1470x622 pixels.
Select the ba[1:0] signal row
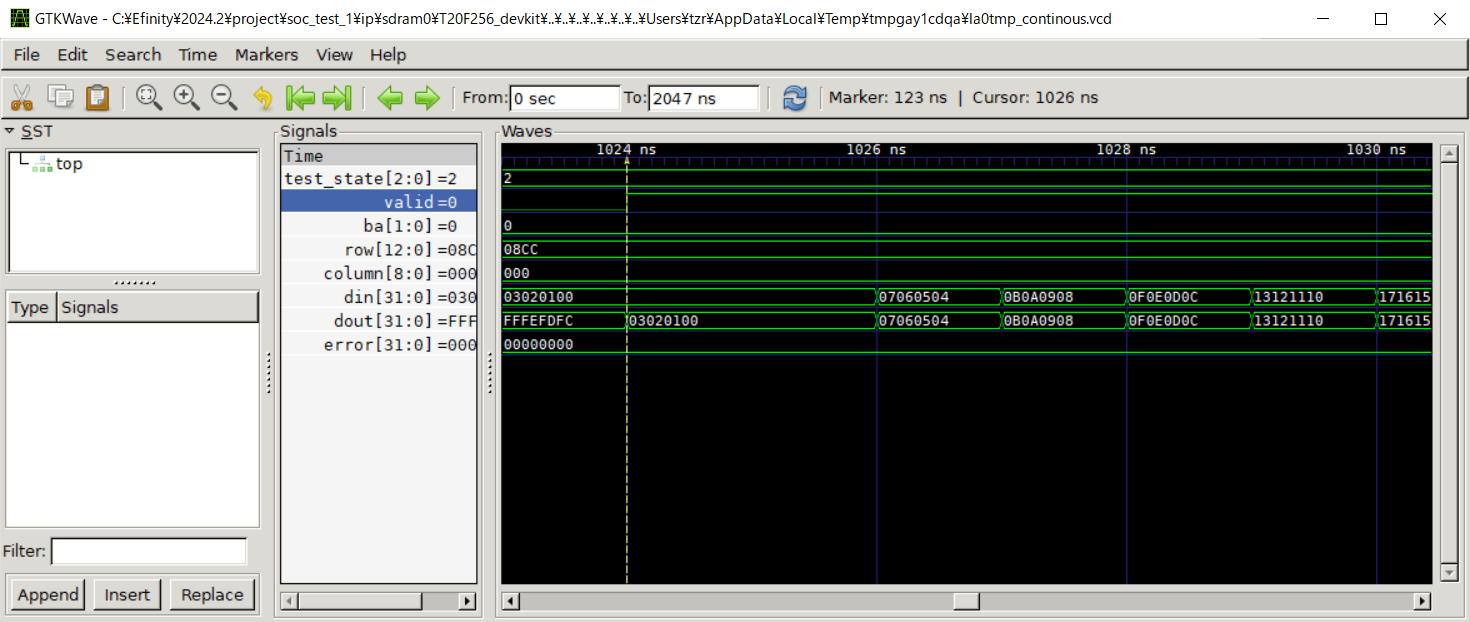tap(379, 226)
